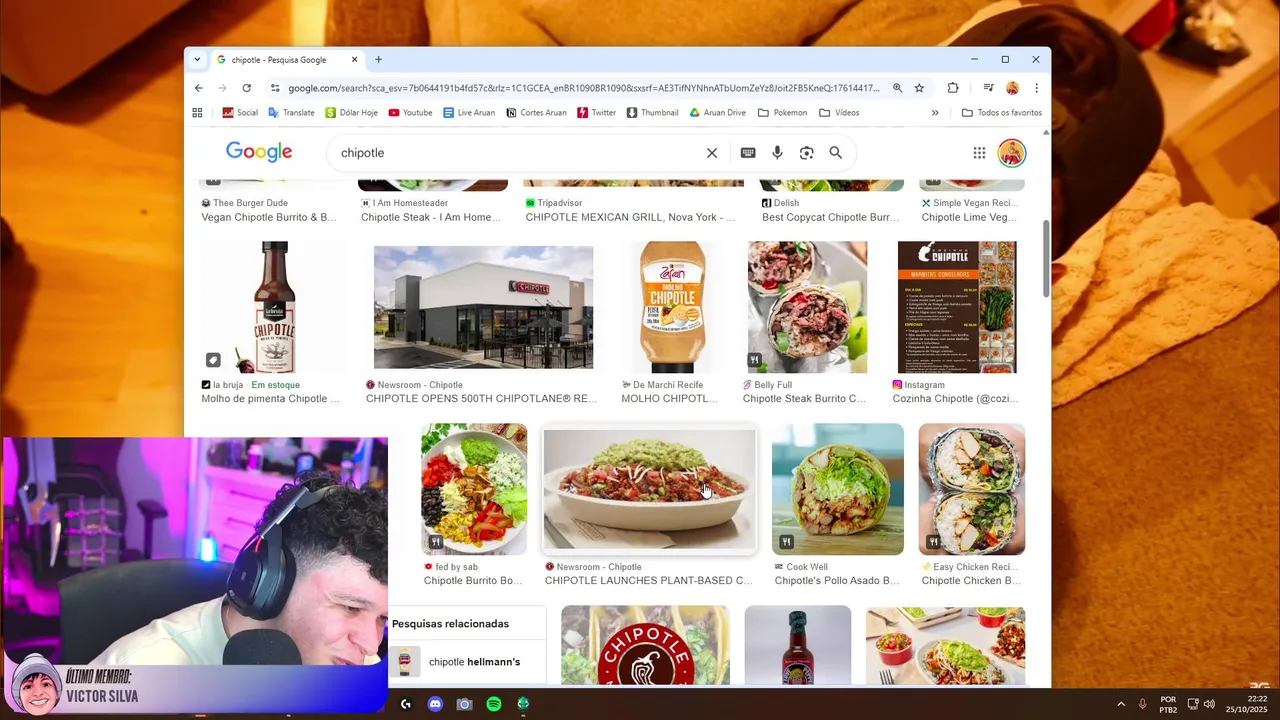
Task: Open the camera app in taskbar
Action: coord(464,704)
